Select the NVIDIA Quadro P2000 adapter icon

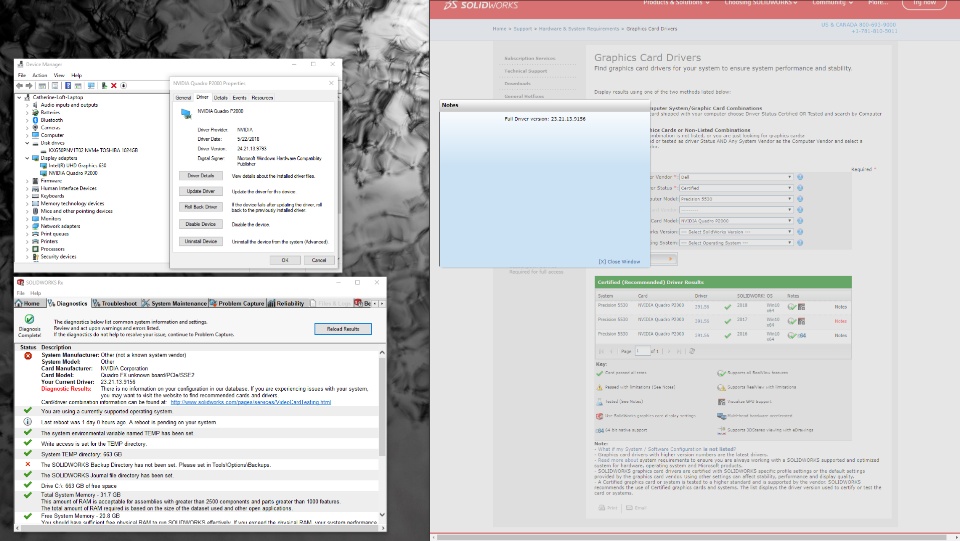click(x=43, y=173)
